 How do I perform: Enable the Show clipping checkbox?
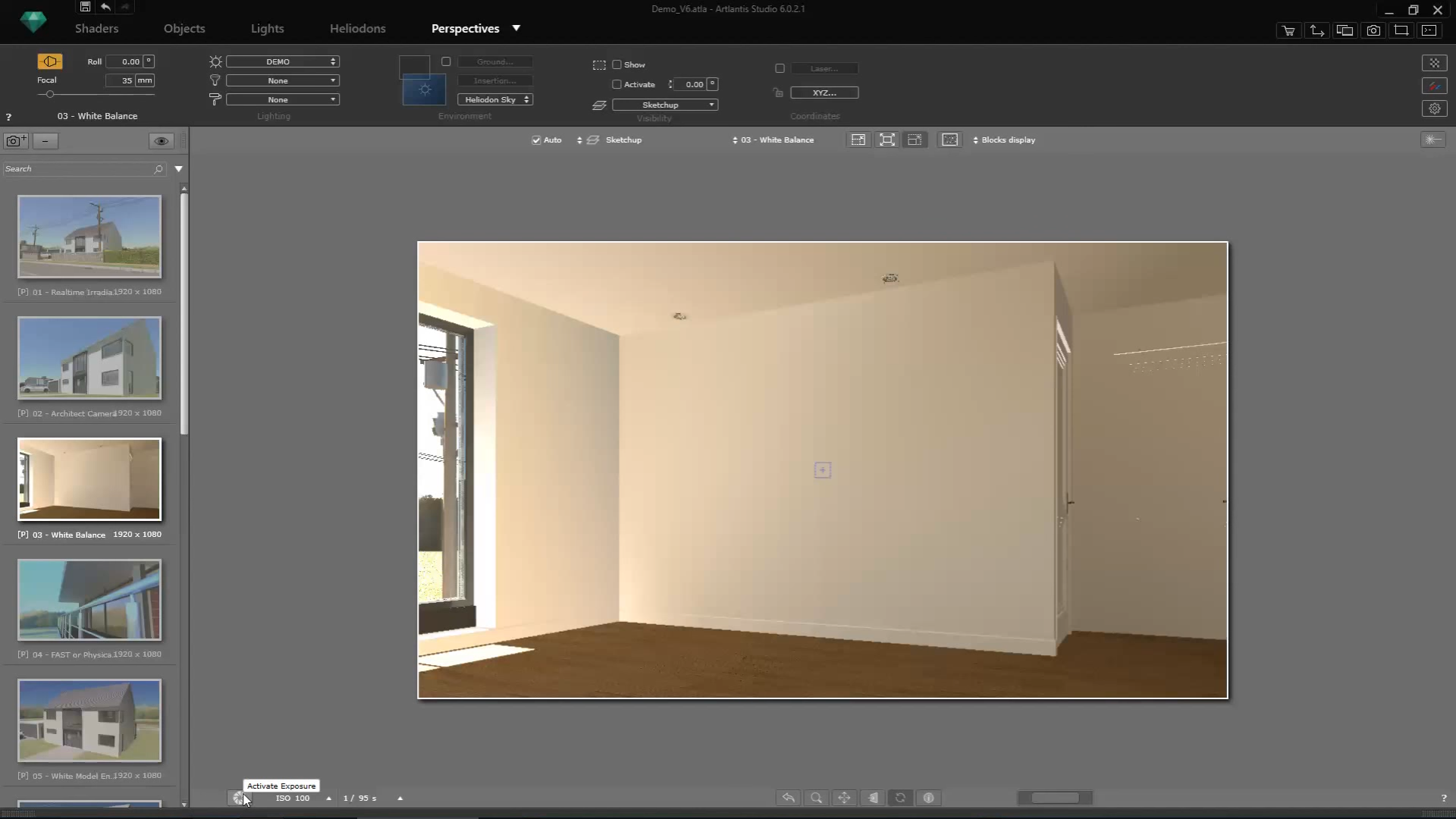pos(617,65)
